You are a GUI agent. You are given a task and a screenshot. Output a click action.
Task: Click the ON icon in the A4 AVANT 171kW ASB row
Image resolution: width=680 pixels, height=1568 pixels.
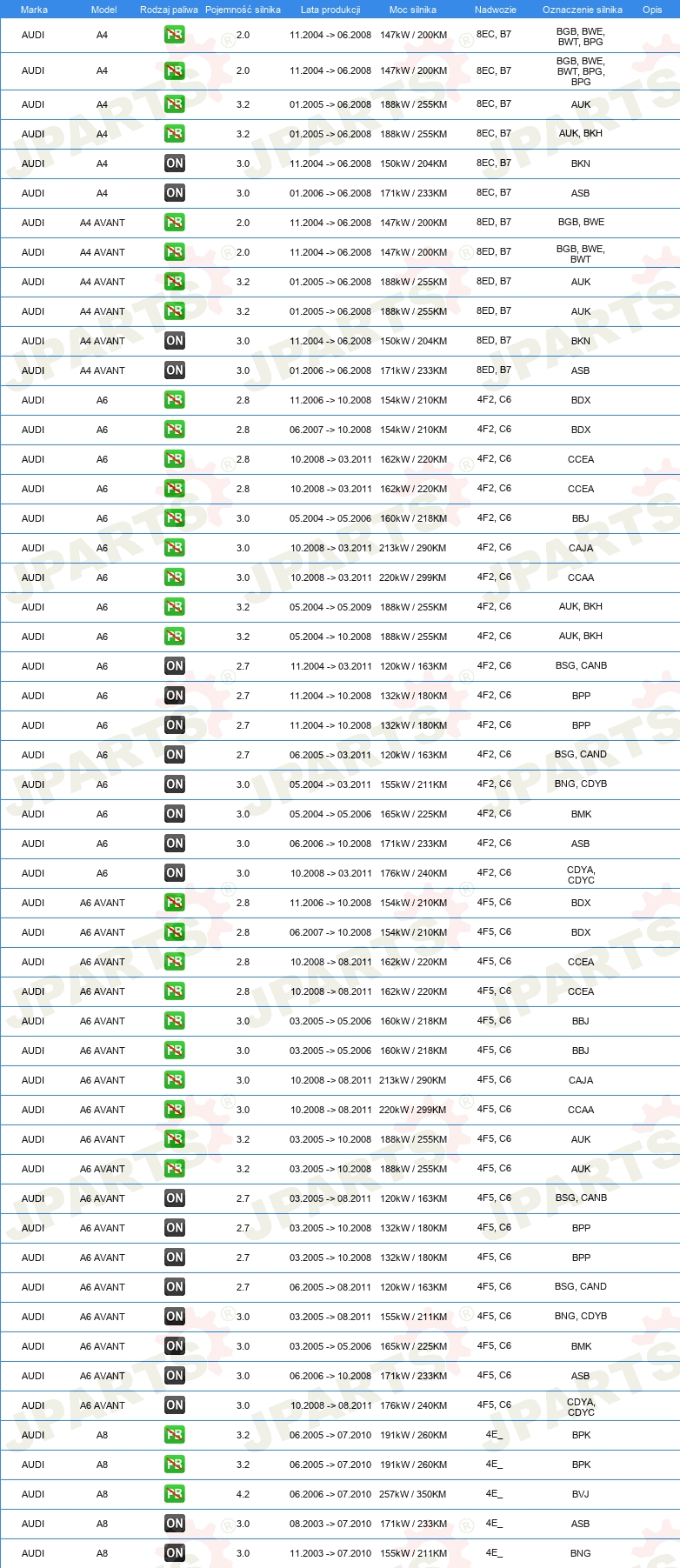[x=175, y=370]
